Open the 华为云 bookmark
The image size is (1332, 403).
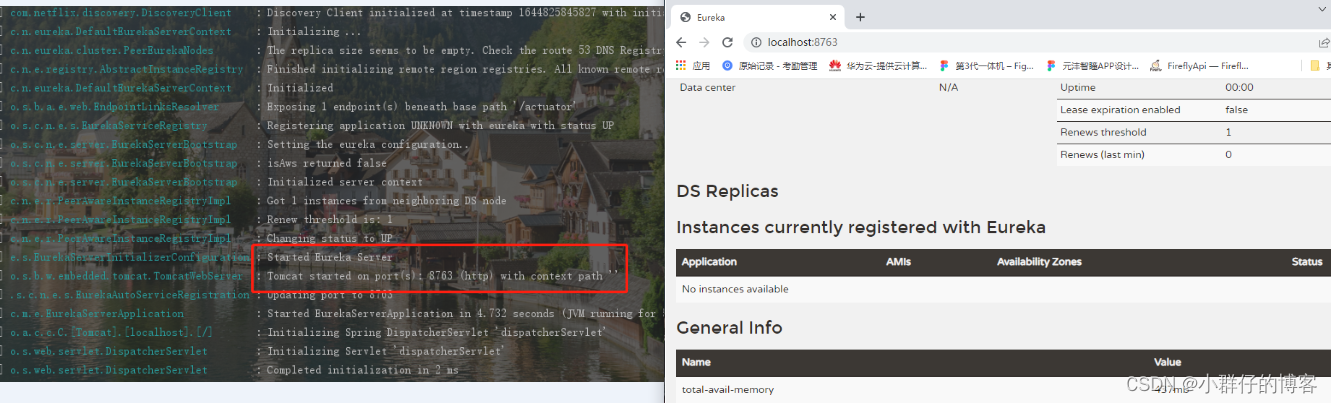[x=879, y=65]
